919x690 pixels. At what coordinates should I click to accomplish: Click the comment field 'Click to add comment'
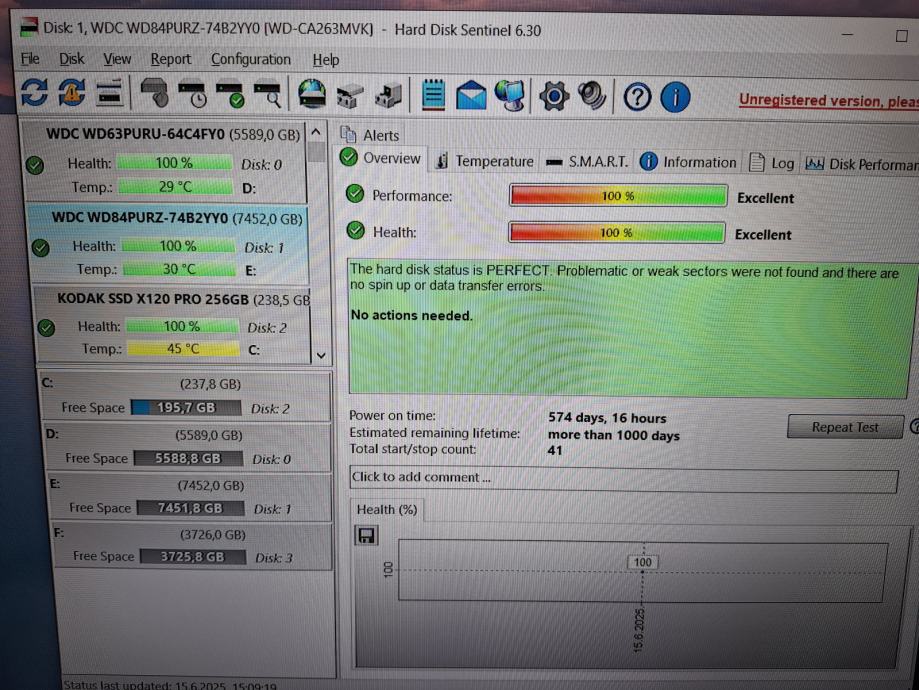tap(623, 479)
